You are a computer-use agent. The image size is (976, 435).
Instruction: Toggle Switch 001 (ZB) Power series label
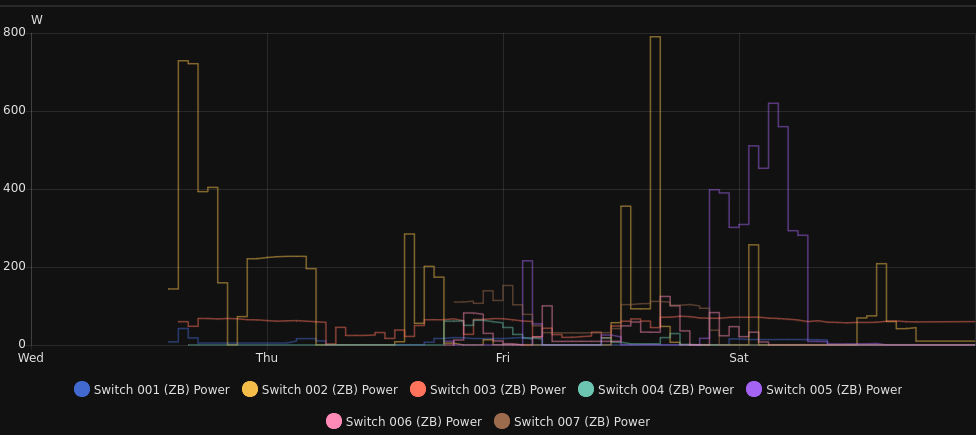161,390
